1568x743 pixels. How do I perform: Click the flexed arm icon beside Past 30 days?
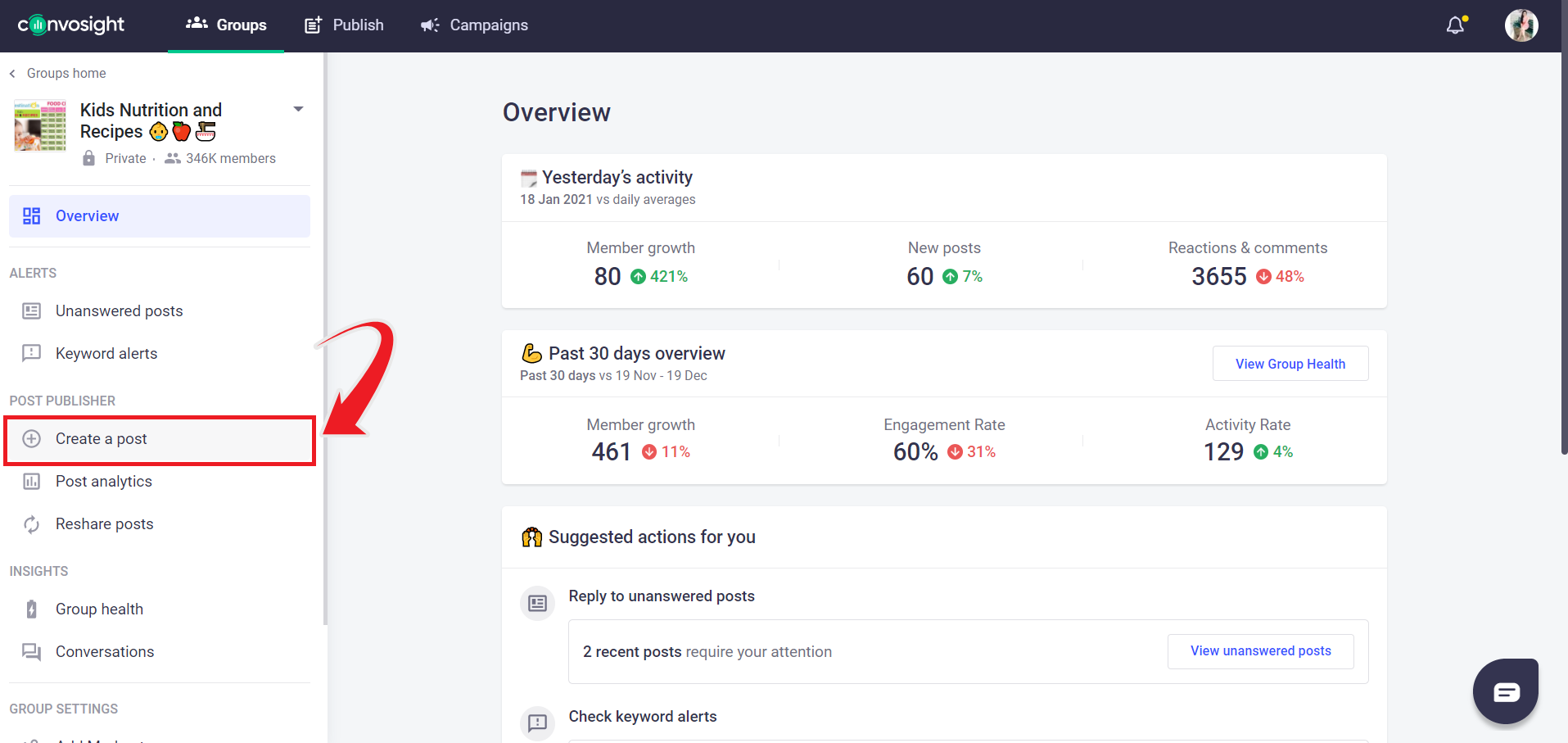(x=531, y=354)
